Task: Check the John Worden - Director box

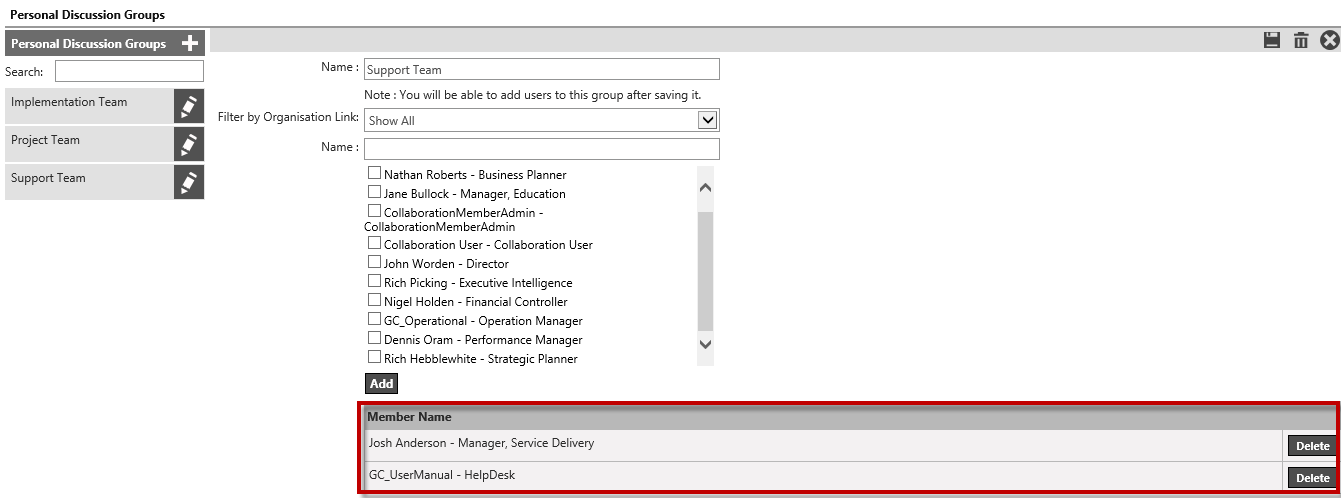Action: [375, 262]
